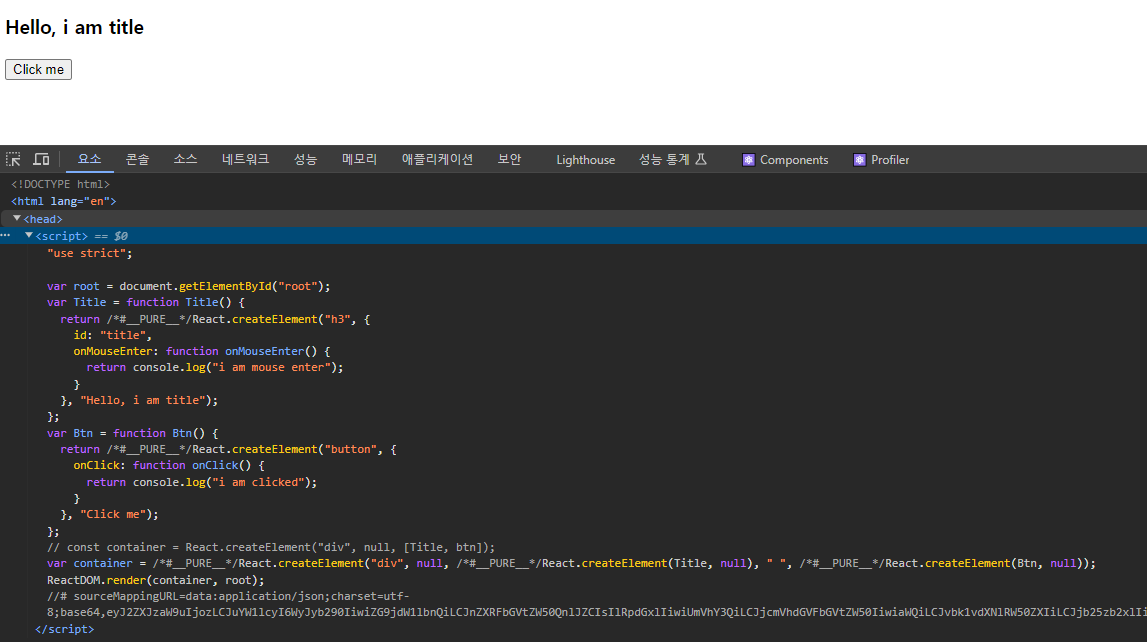The height and width of the screenshot is (642, 1147).
Task: Click the React icon on Profiler tab
Action: click(x=860, y=160)
